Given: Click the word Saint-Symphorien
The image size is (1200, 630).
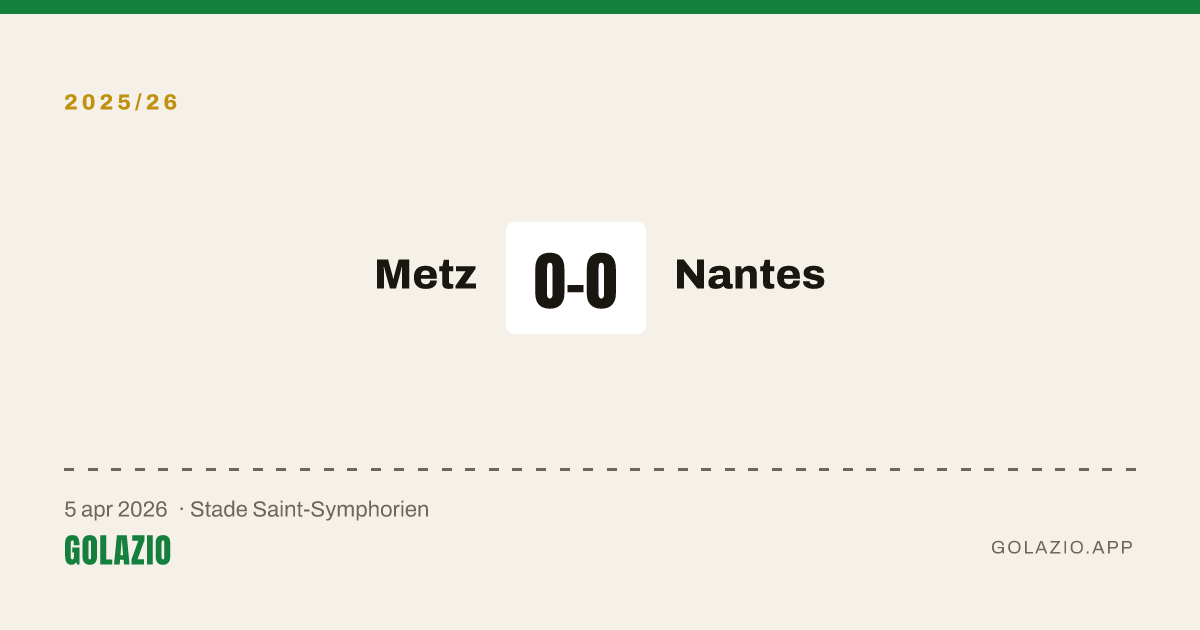Looking at the screenshot, I should (x=341, y=510).
